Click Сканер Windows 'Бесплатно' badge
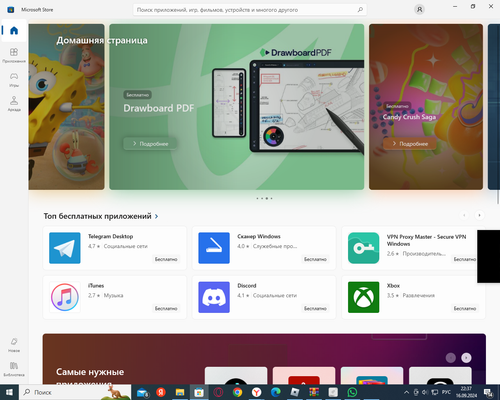This screenshot has width=500, height=400. [x=315, y=259]
